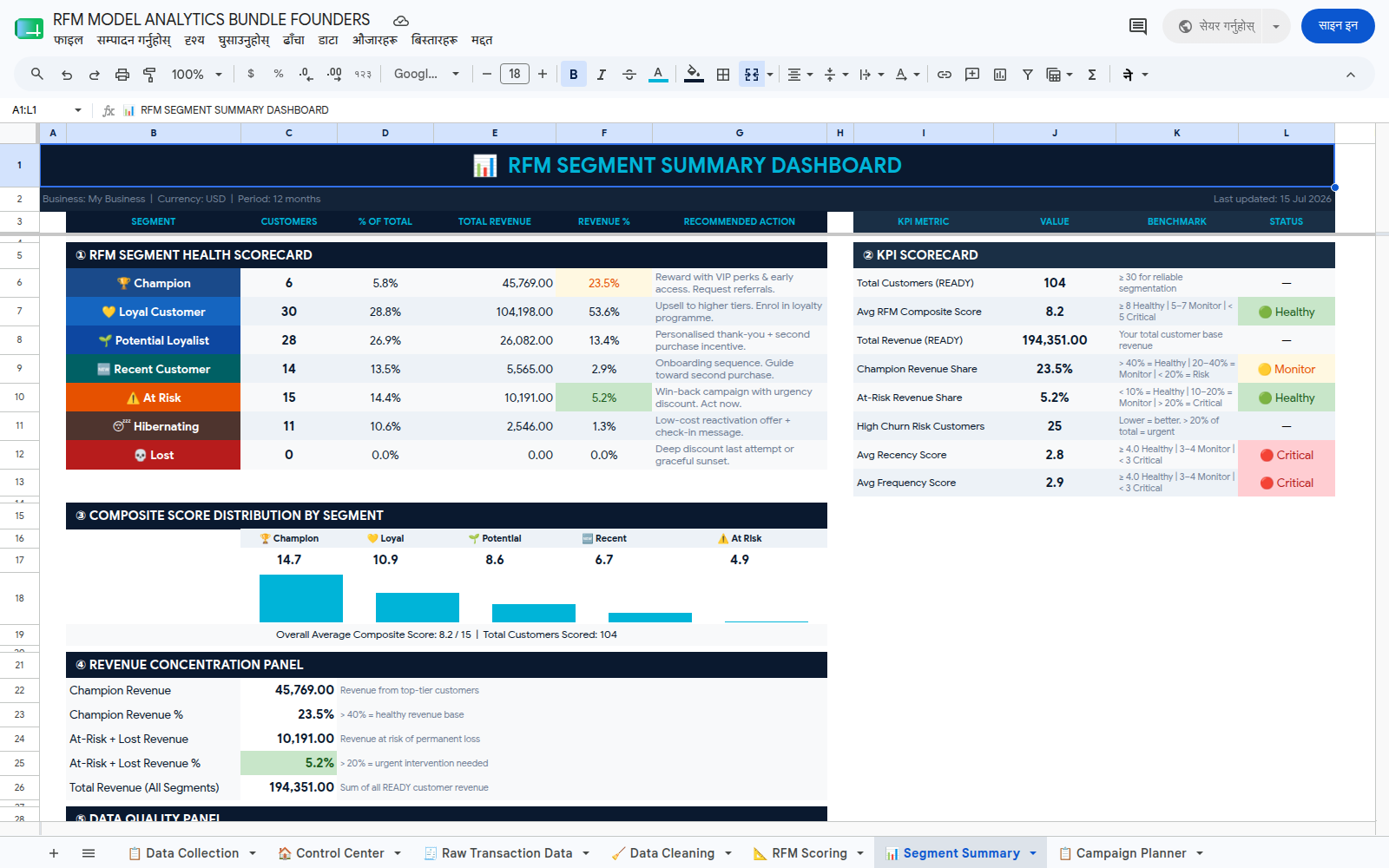The image size is (1389, 868).
Task: Insert a chart
Action: (1000, 75)
